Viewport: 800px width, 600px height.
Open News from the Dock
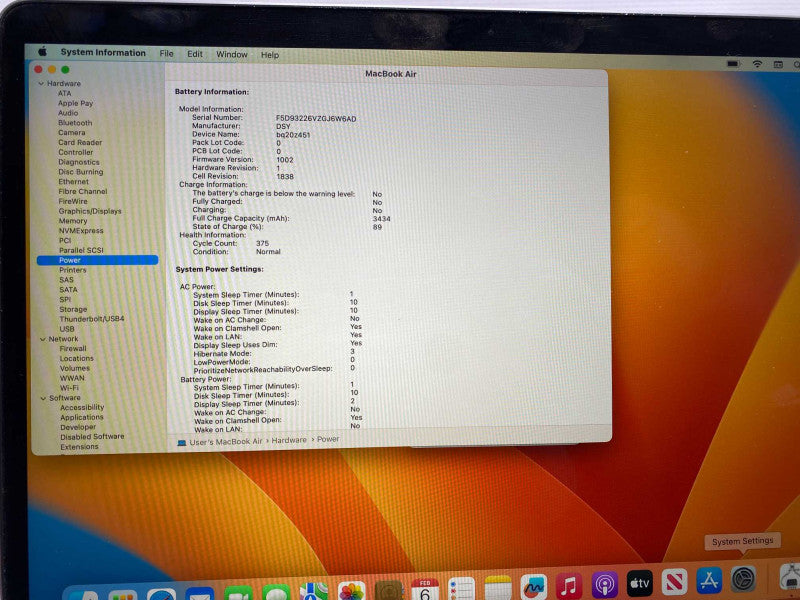[x=674, y=582]
